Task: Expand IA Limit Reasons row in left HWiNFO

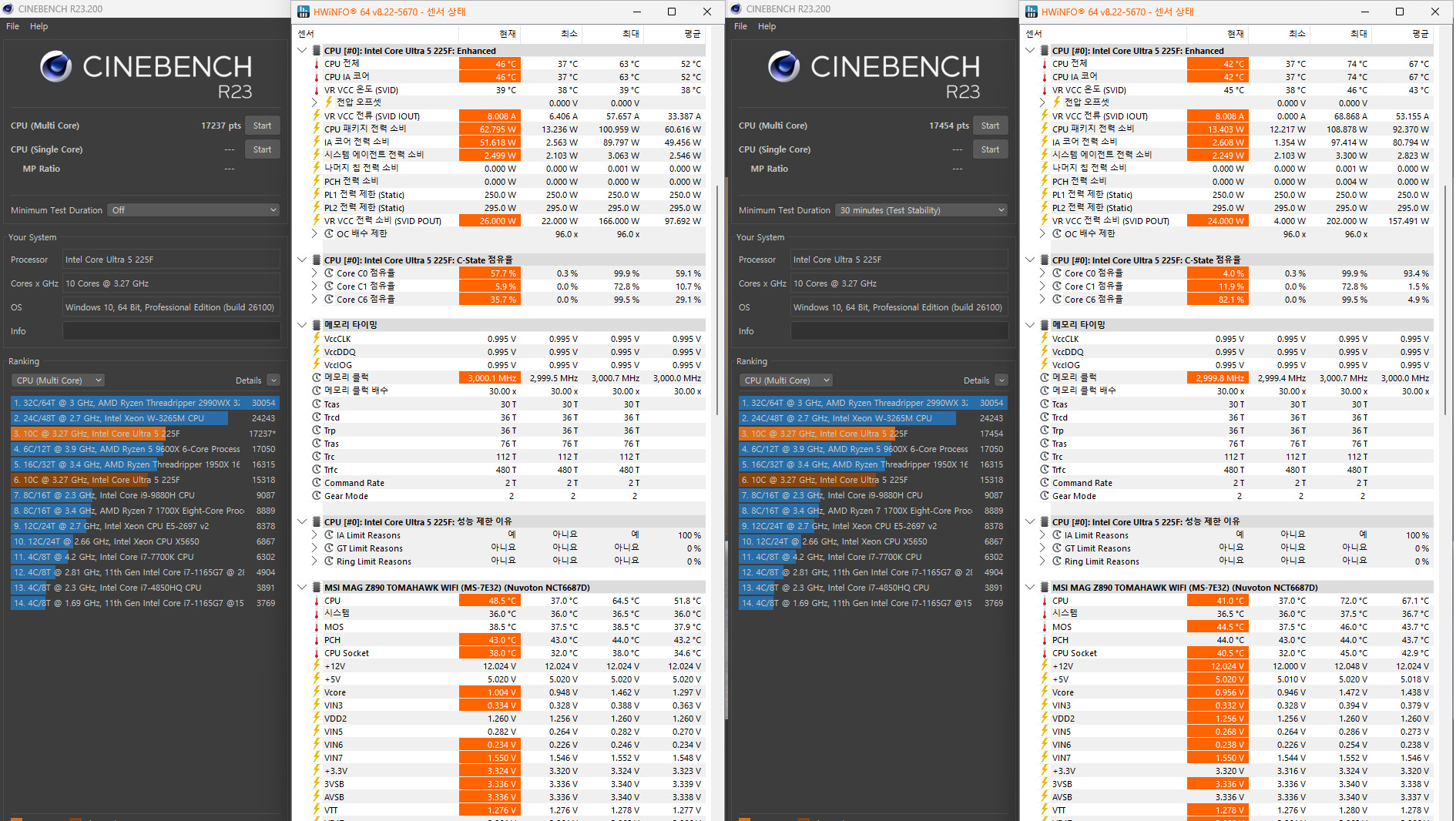Action: pos(315,535)
